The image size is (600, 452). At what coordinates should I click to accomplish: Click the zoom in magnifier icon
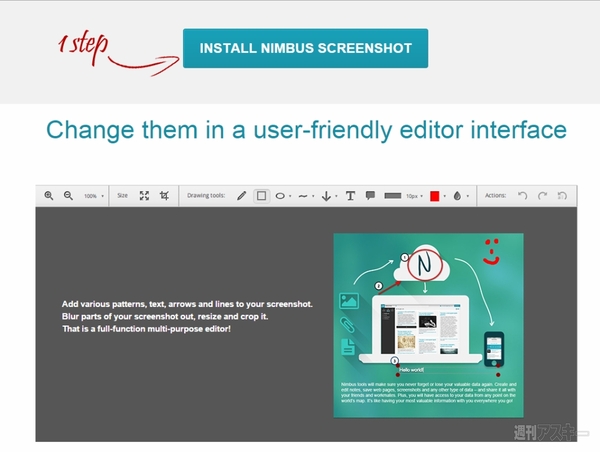point(49,196)
